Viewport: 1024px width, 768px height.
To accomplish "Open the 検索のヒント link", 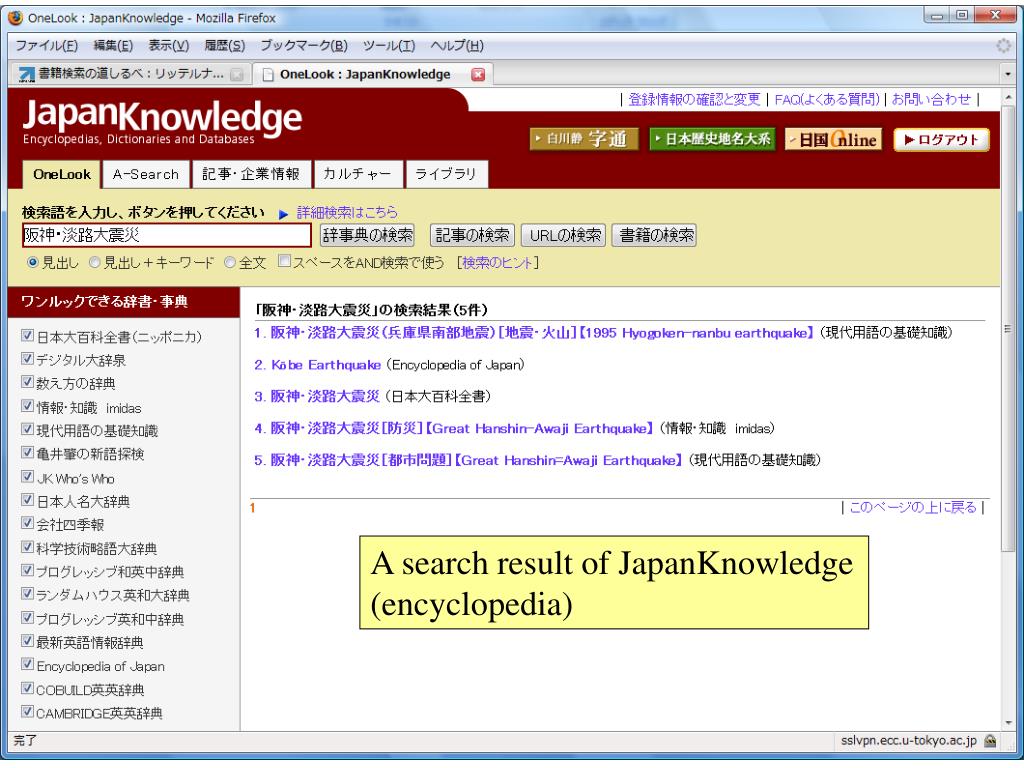I will pos(500,263).
